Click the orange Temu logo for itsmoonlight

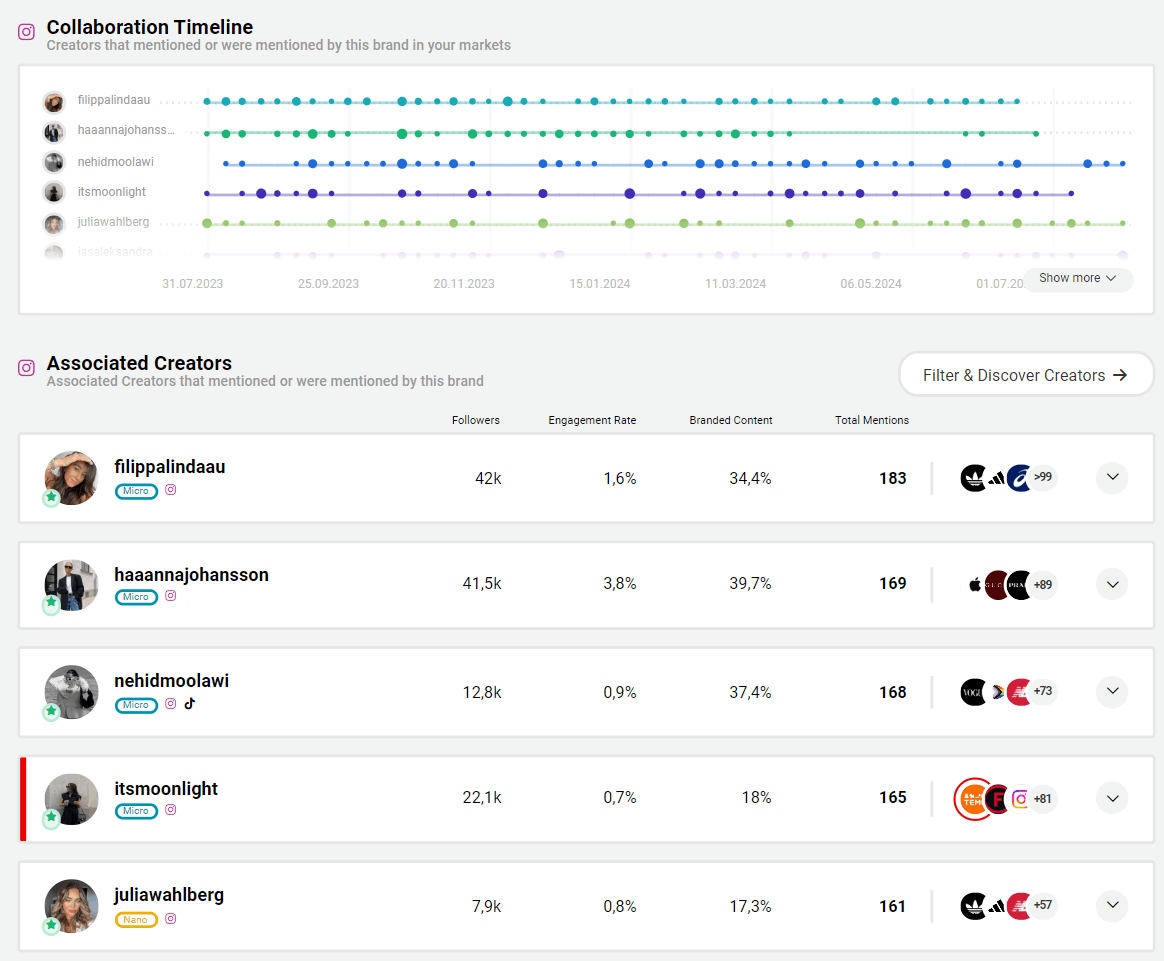972,798
